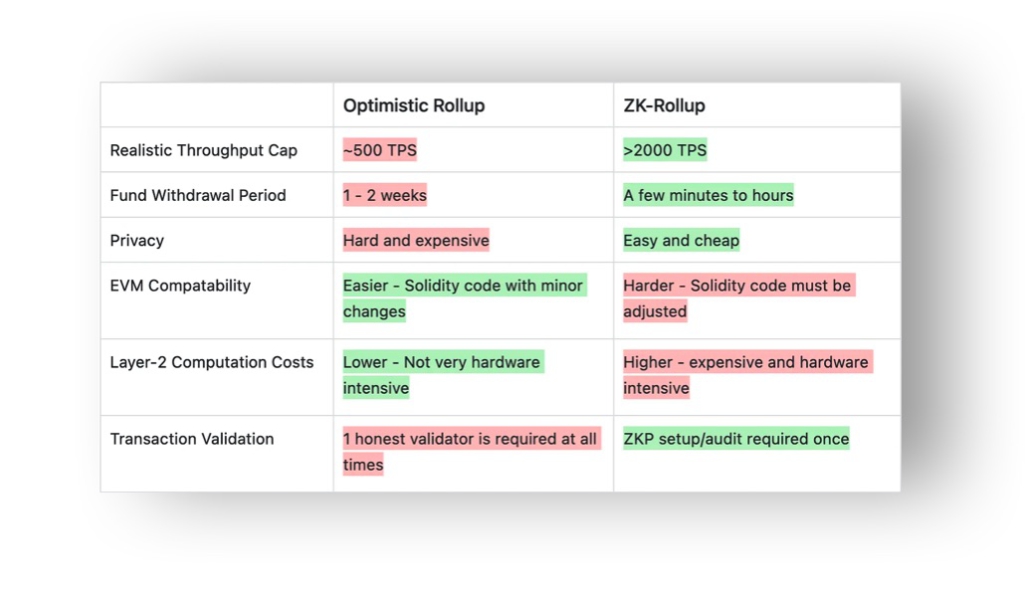Viewport: 1030px width, 593px height.
Task: Click the Privacy row label
Action: click(x=137, y=240)
